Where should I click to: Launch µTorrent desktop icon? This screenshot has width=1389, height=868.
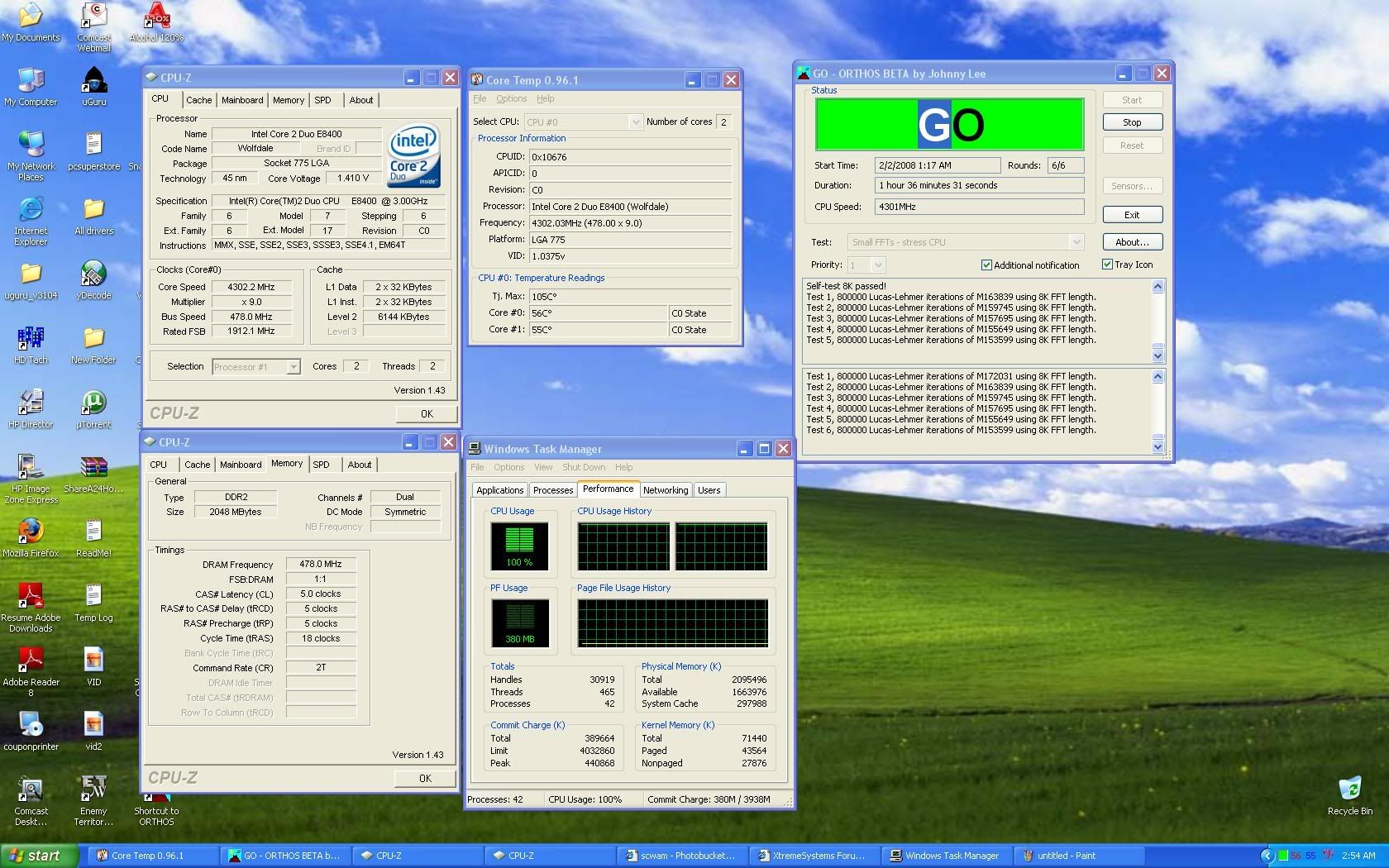tap(94, 408)
